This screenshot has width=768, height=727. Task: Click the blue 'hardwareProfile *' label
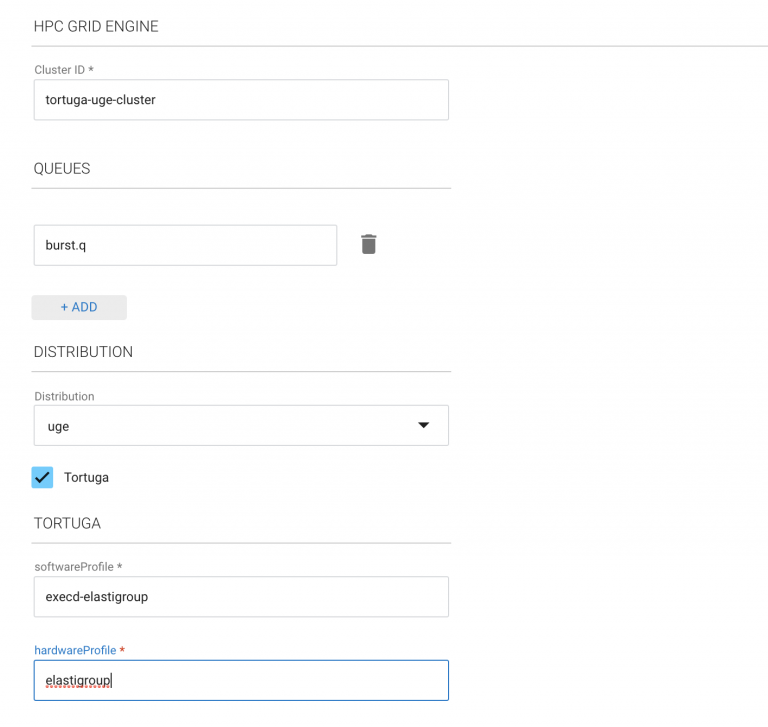(x=80, y=650)
